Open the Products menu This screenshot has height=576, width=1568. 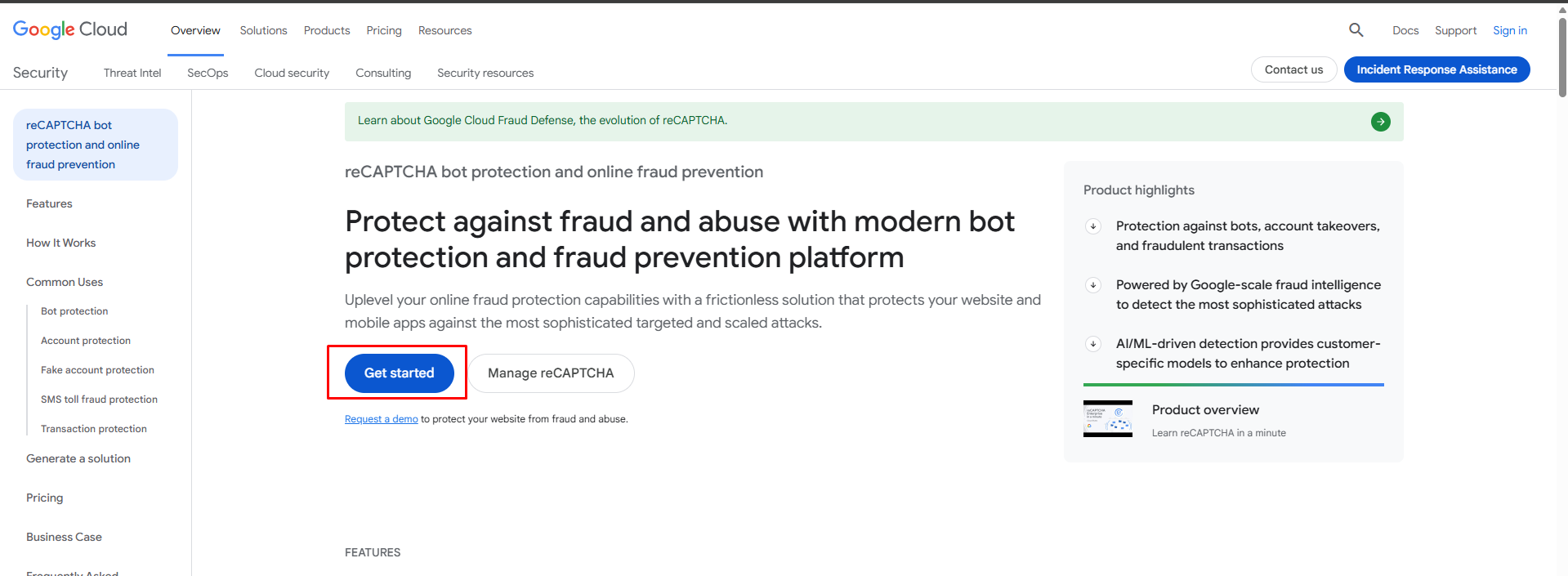pos(327,30)
